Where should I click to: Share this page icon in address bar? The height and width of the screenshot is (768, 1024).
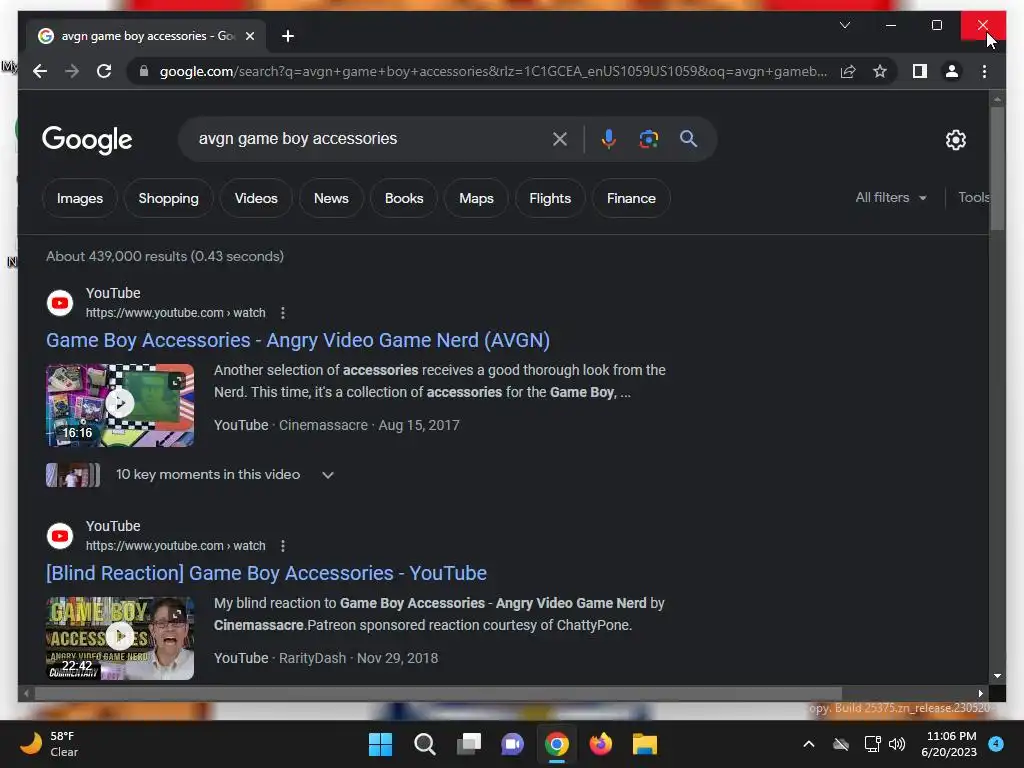tap(848, 71)
